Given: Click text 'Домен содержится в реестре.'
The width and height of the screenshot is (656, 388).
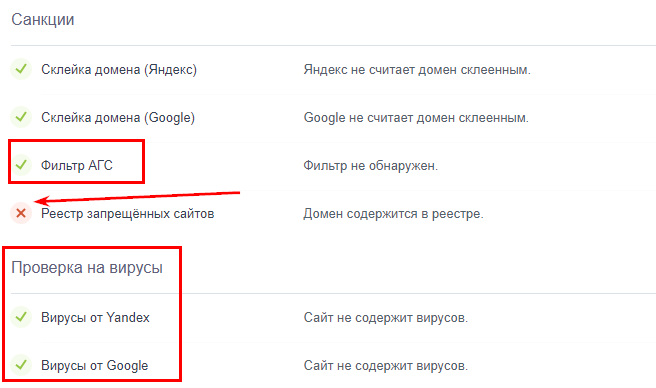Looking at the screenshot, I should click(x=394, y=213).
